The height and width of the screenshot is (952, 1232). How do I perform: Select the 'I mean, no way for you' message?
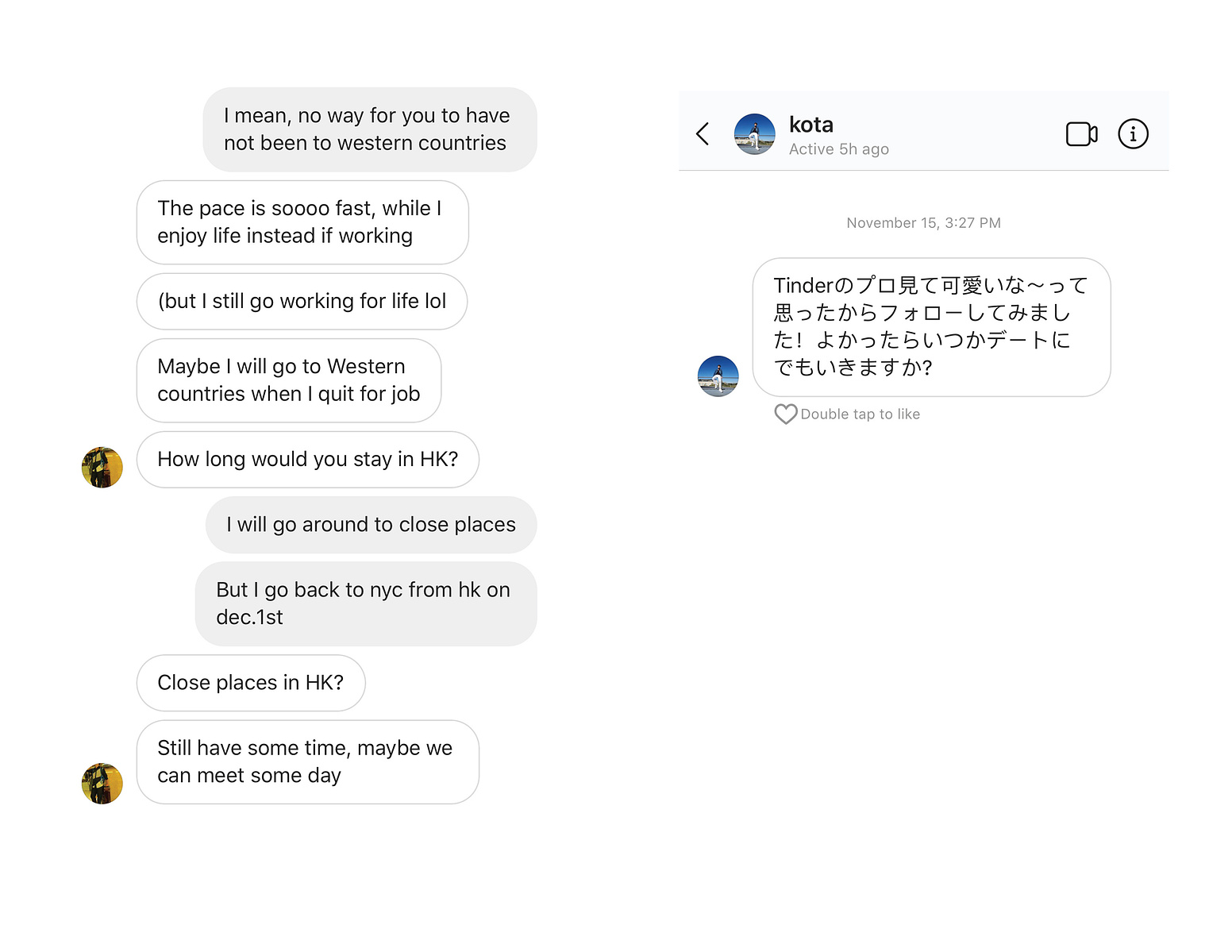(370, 129)
